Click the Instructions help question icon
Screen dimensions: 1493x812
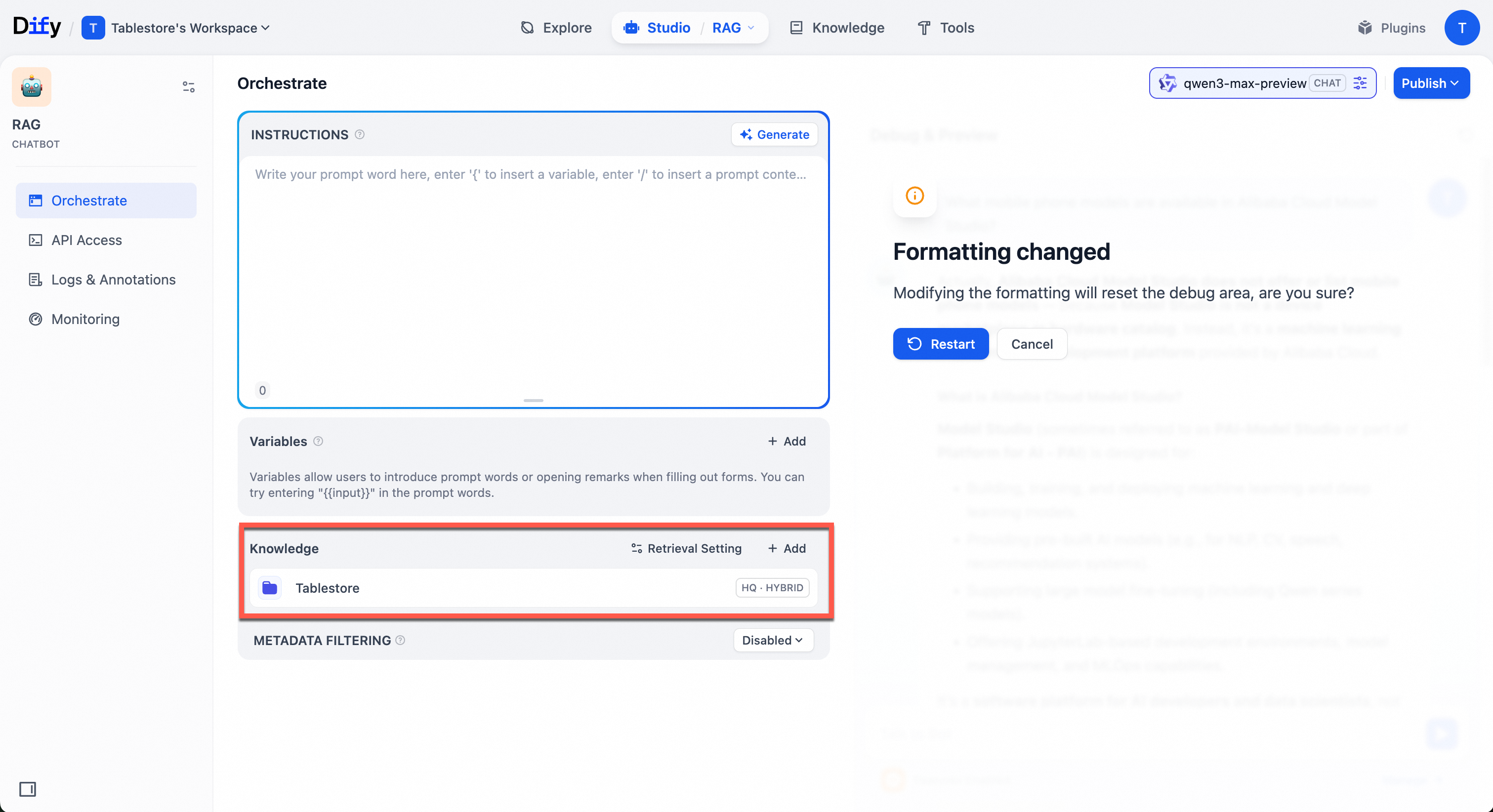click(359, 134)
